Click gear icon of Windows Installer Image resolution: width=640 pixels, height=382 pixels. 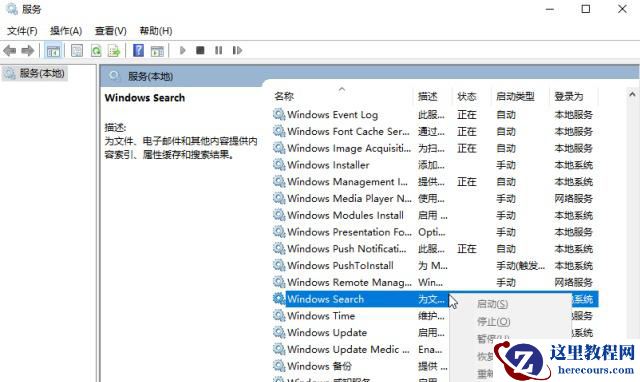tap(279, 164)
